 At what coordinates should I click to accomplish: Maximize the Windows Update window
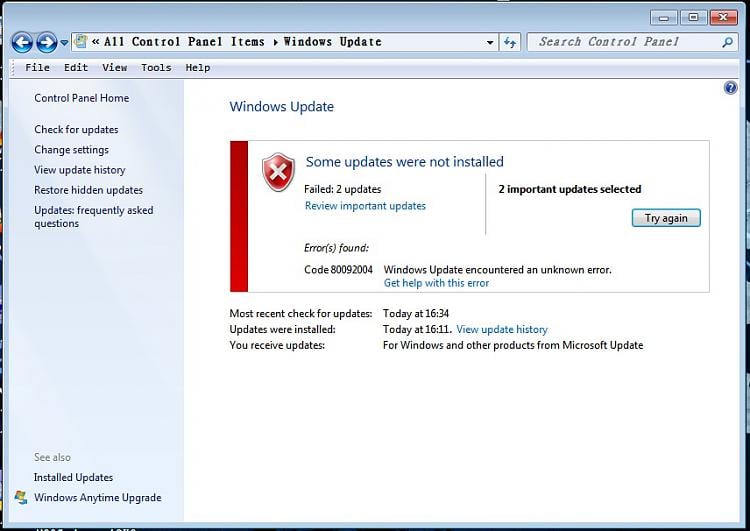[693, 18]
